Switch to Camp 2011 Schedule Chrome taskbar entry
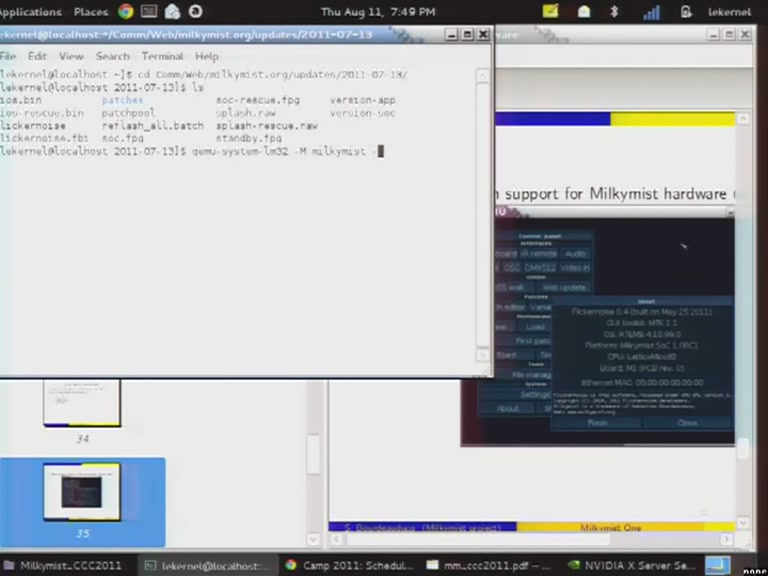Viewport: 768px width, 576px height. pyautogui.click(x=350, y=566)
